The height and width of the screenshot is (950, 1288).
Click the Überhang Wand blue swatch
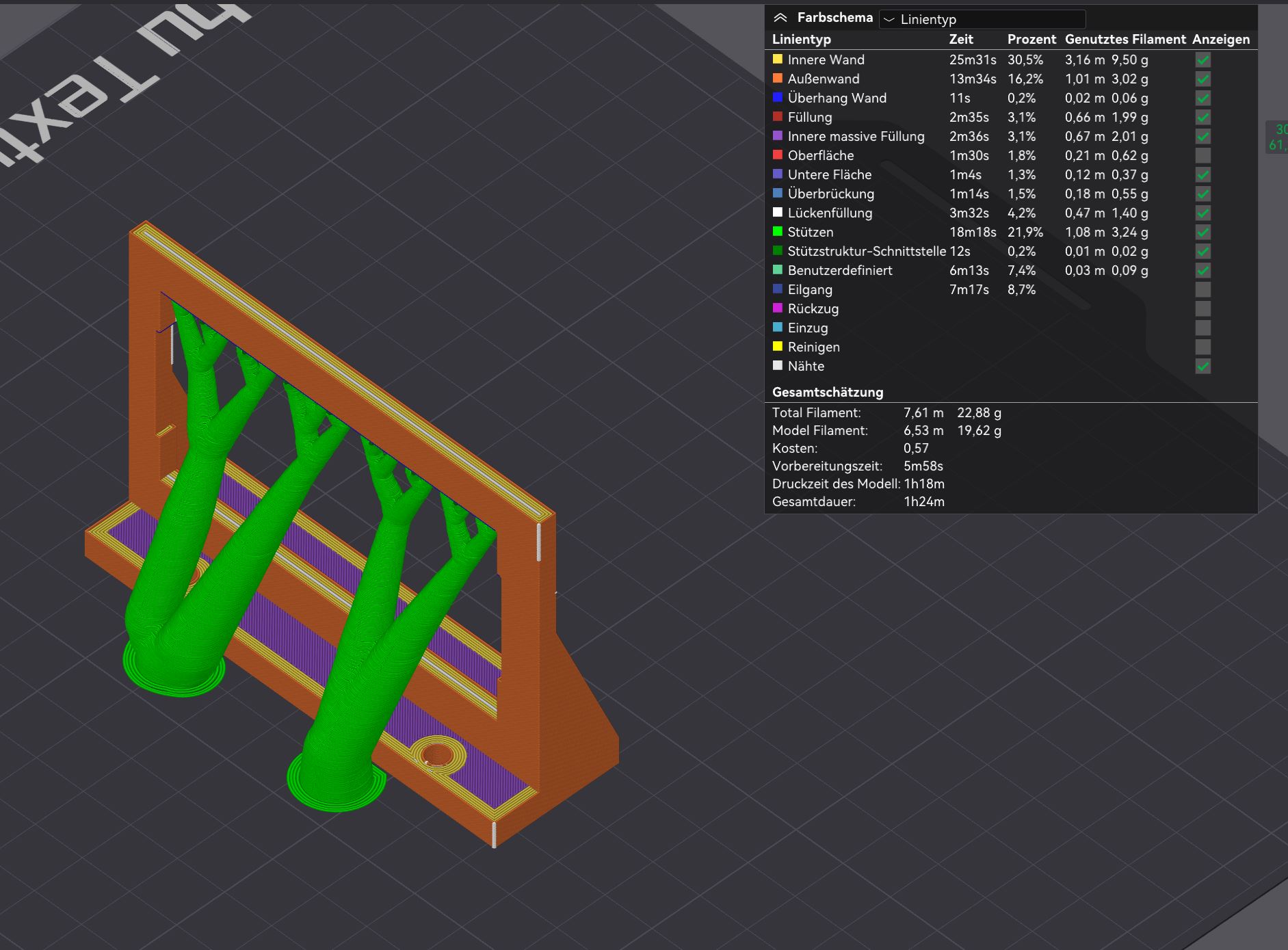tap(778, 97)
